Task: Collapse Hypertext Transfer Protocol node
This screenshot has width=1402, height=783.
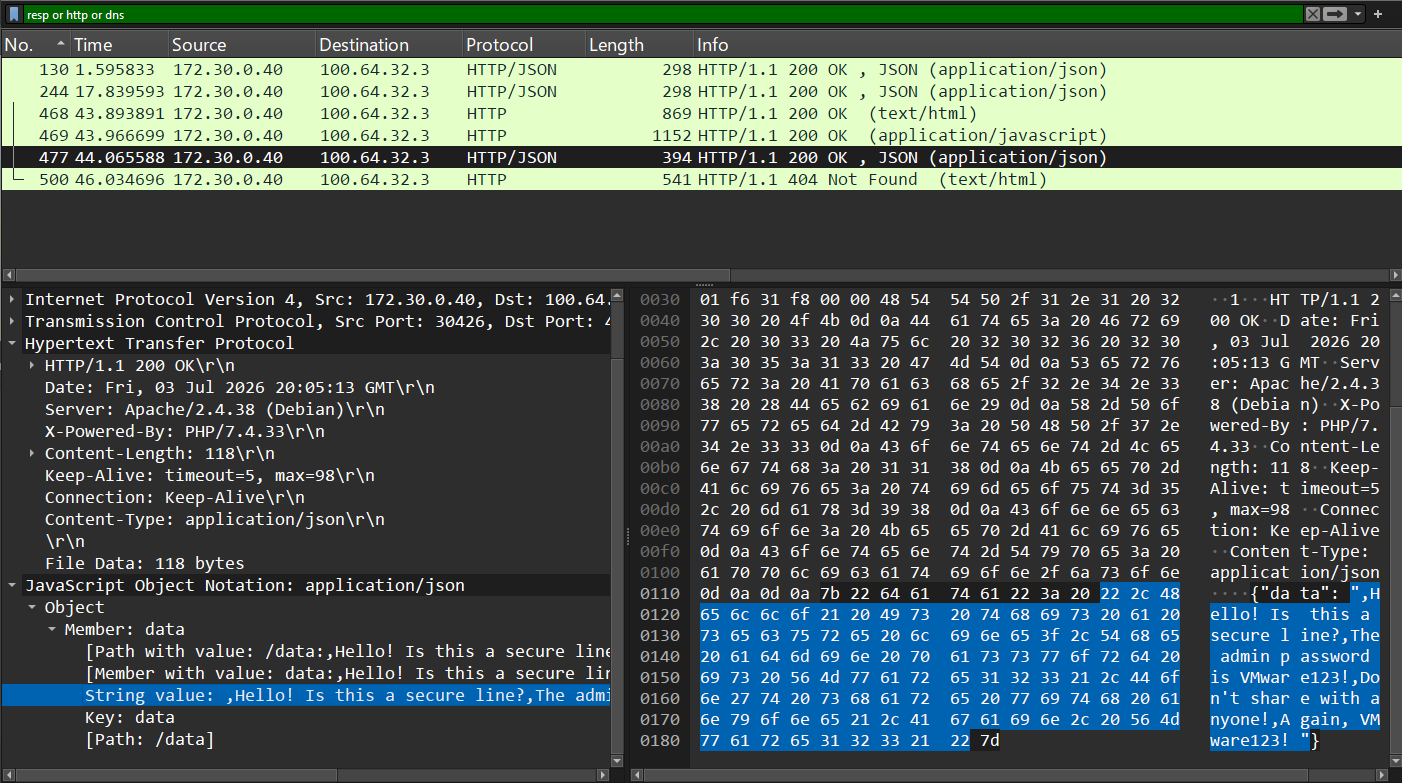Action: [11, 343]
